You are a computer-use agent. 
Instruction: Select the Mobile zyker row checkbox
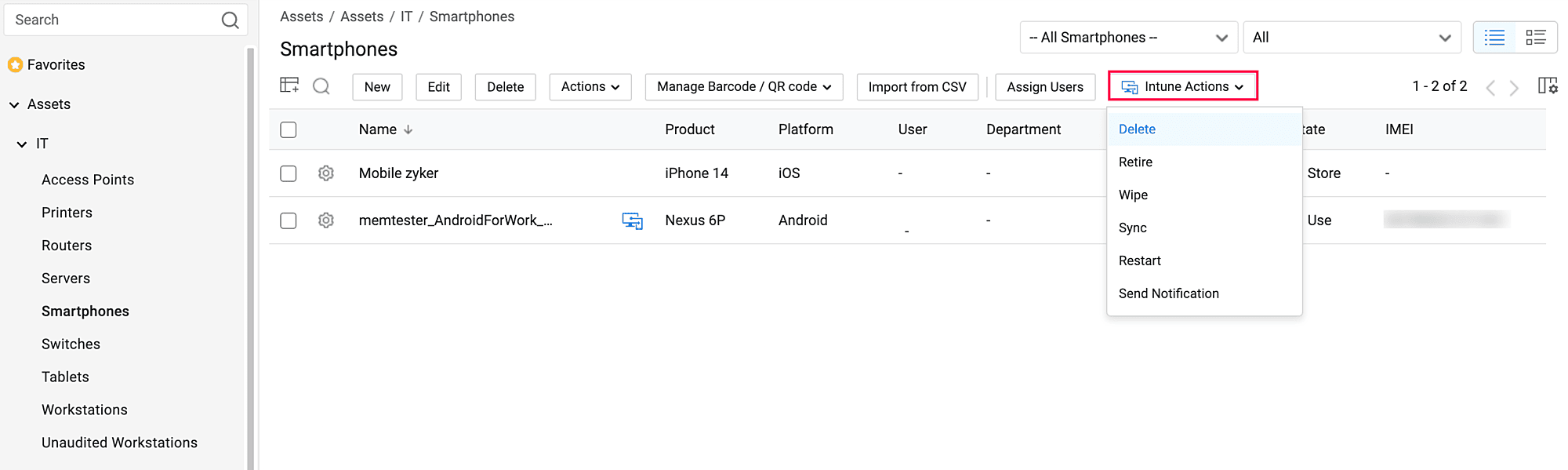point(289,173)
